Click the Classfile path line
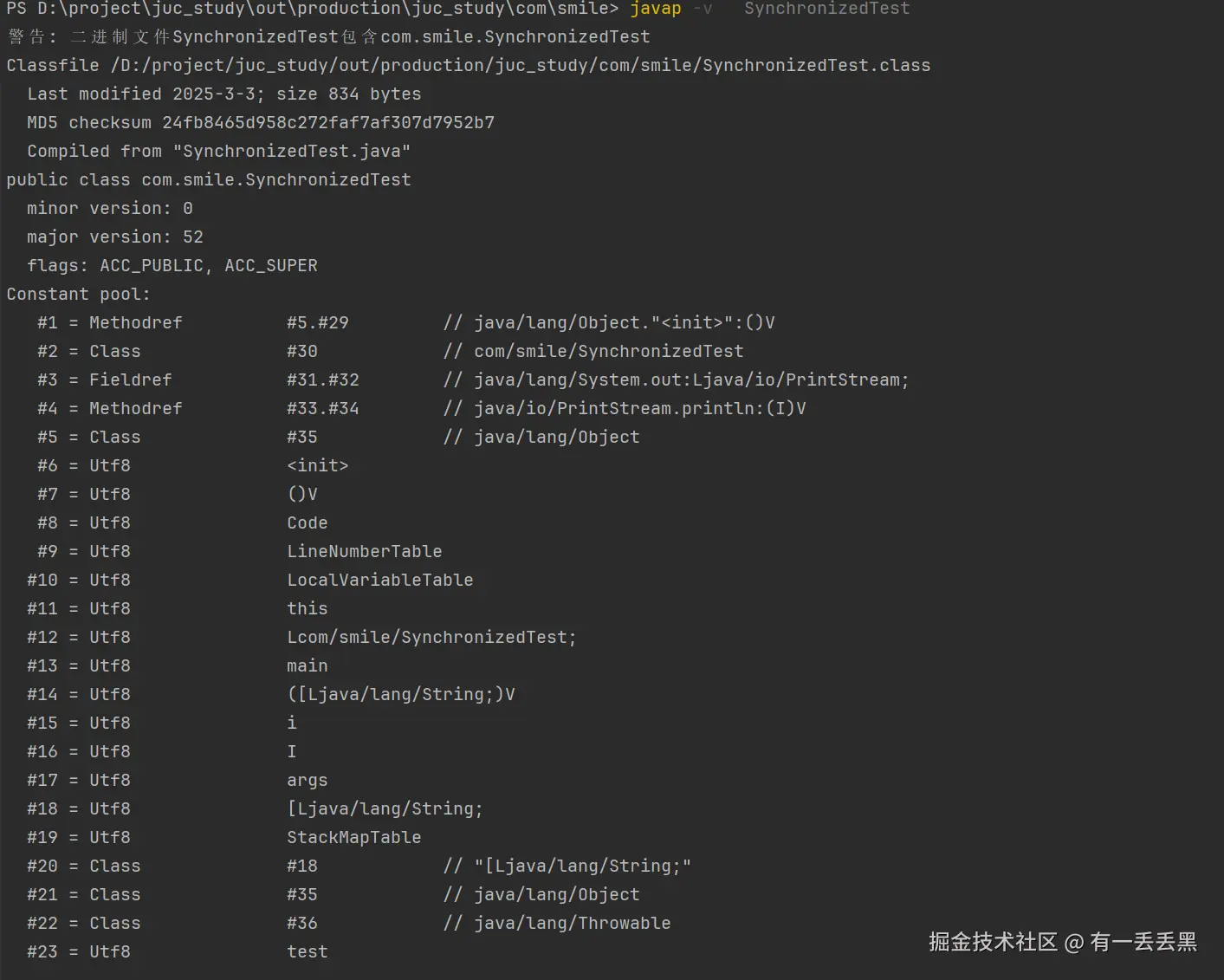The image size is (1224, 980). point(469,66)
